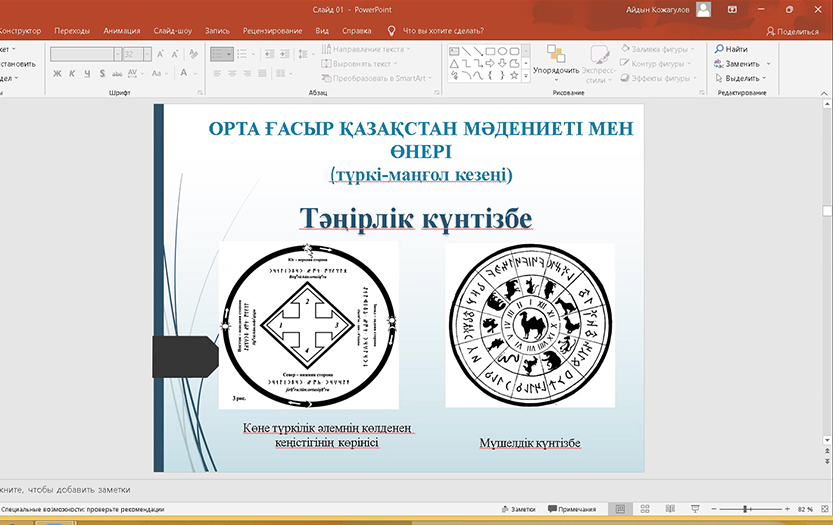The height and width of the screenshot is (525, 833).
Task: Click the Find (Найти) search icon
Action: tap(719, 49)
